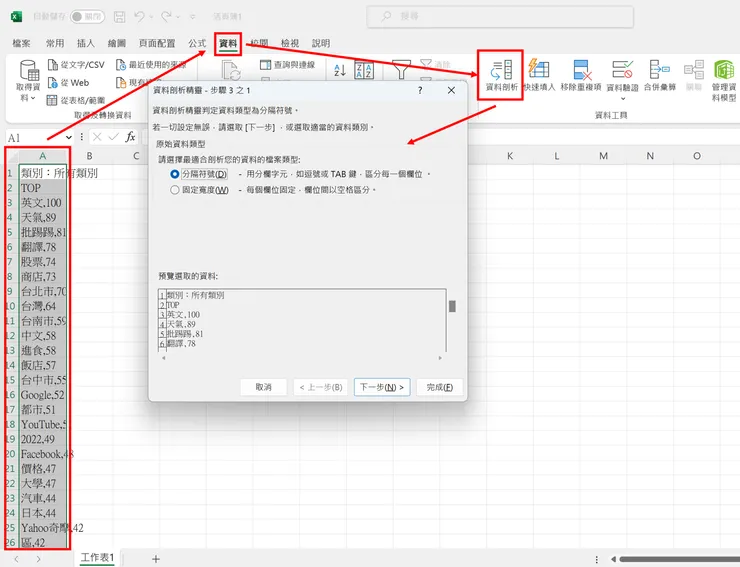Open 最近使用的來源 (Recent Sources)
The image size is (740, 567).
click(x=151, y=65)
